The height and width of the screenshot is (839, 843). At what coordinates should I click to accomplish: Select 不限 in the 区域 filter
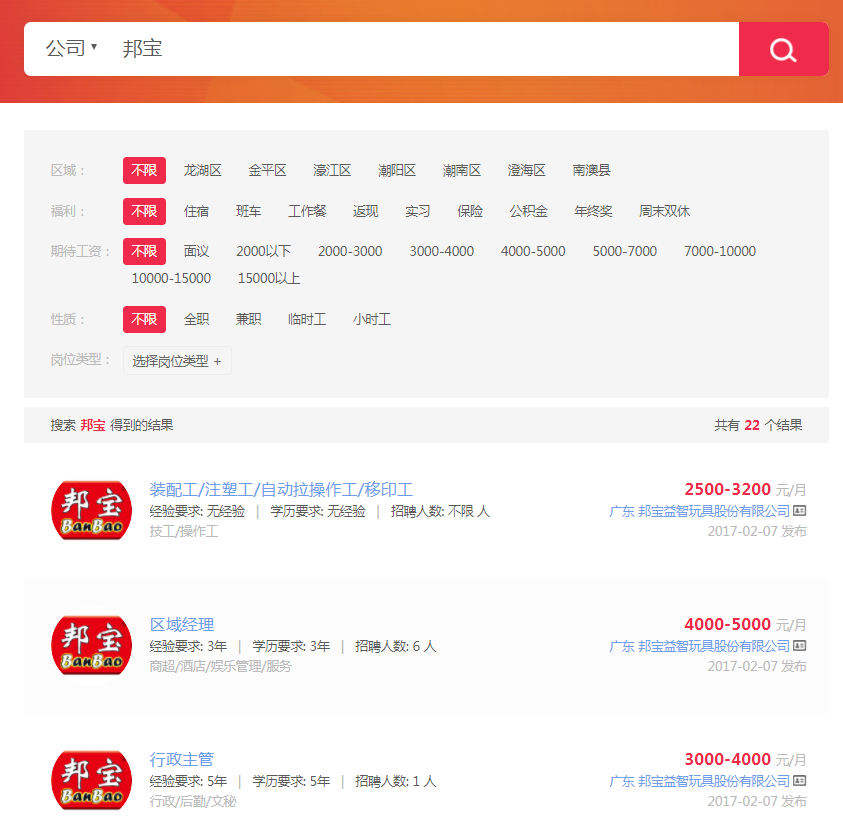(144, 170)
